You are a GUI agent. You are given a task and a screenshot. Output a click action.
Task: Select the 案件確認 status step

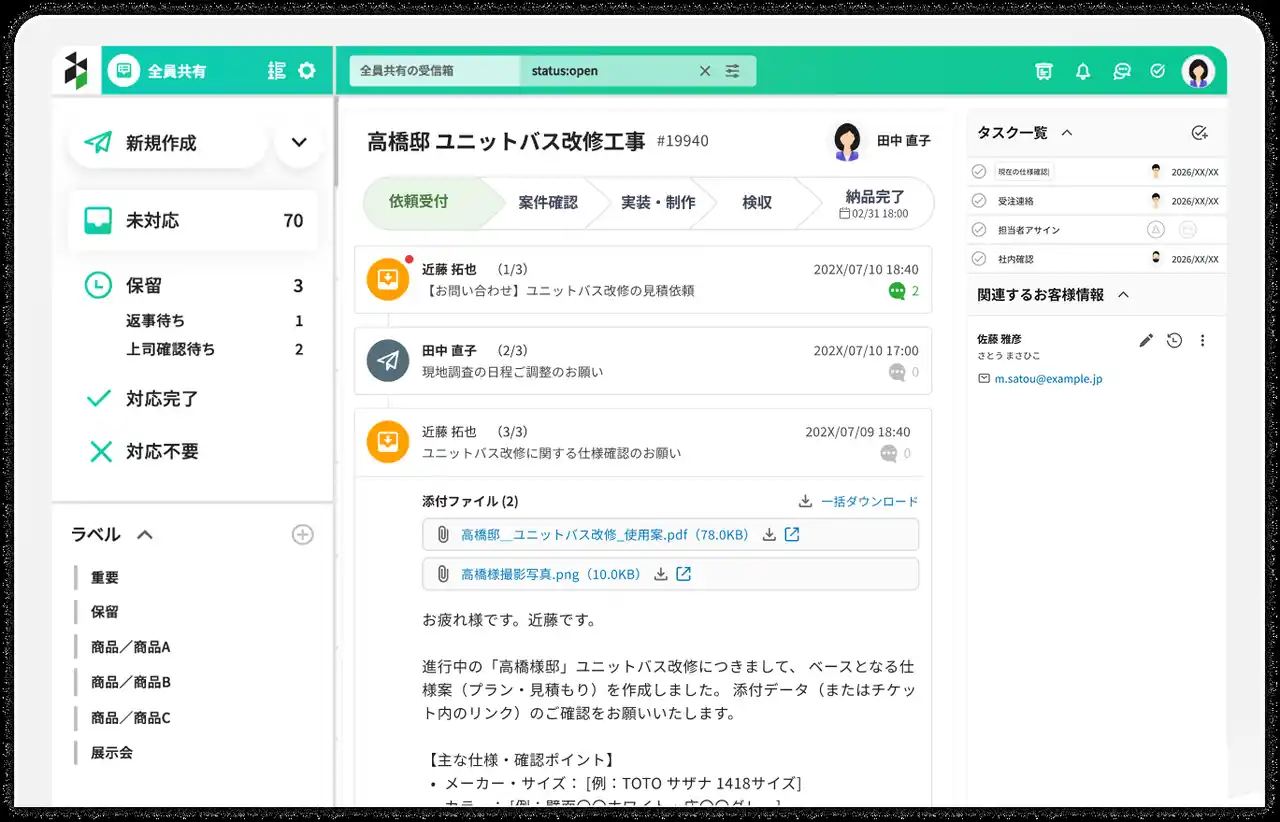547,203
